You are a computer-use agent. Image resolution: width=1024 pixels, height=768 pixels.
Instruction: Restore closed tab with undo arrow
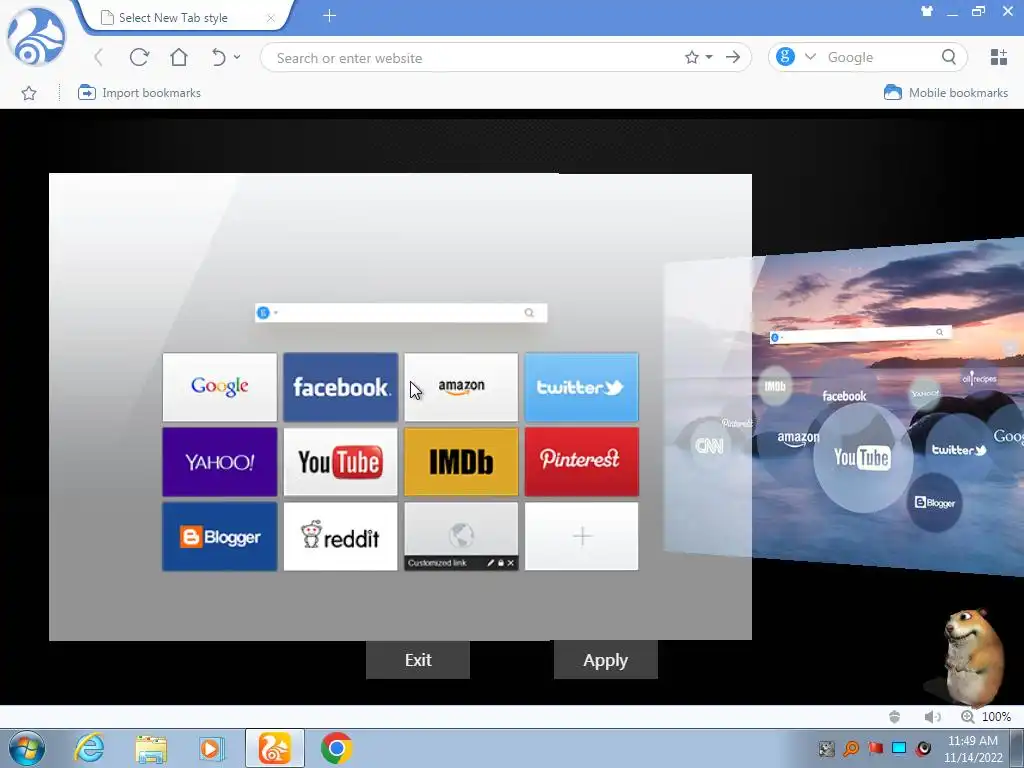click(219, 57)
